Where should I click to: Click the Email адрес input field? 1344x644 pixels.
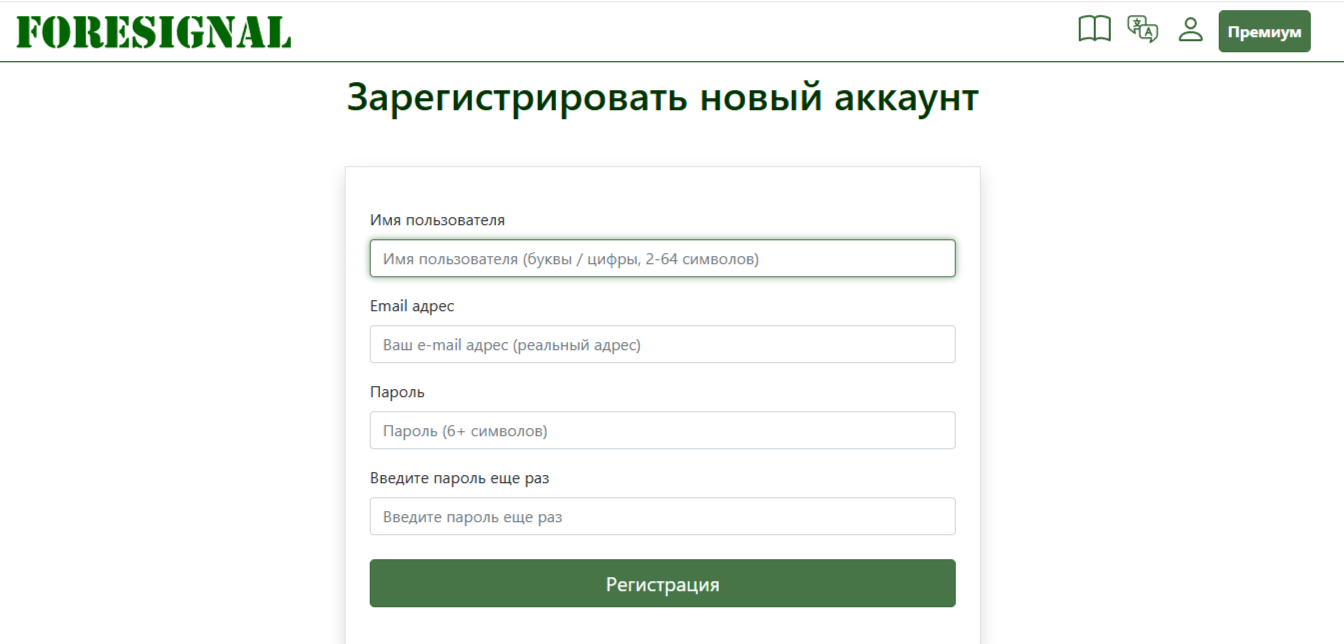click(662, 344)
